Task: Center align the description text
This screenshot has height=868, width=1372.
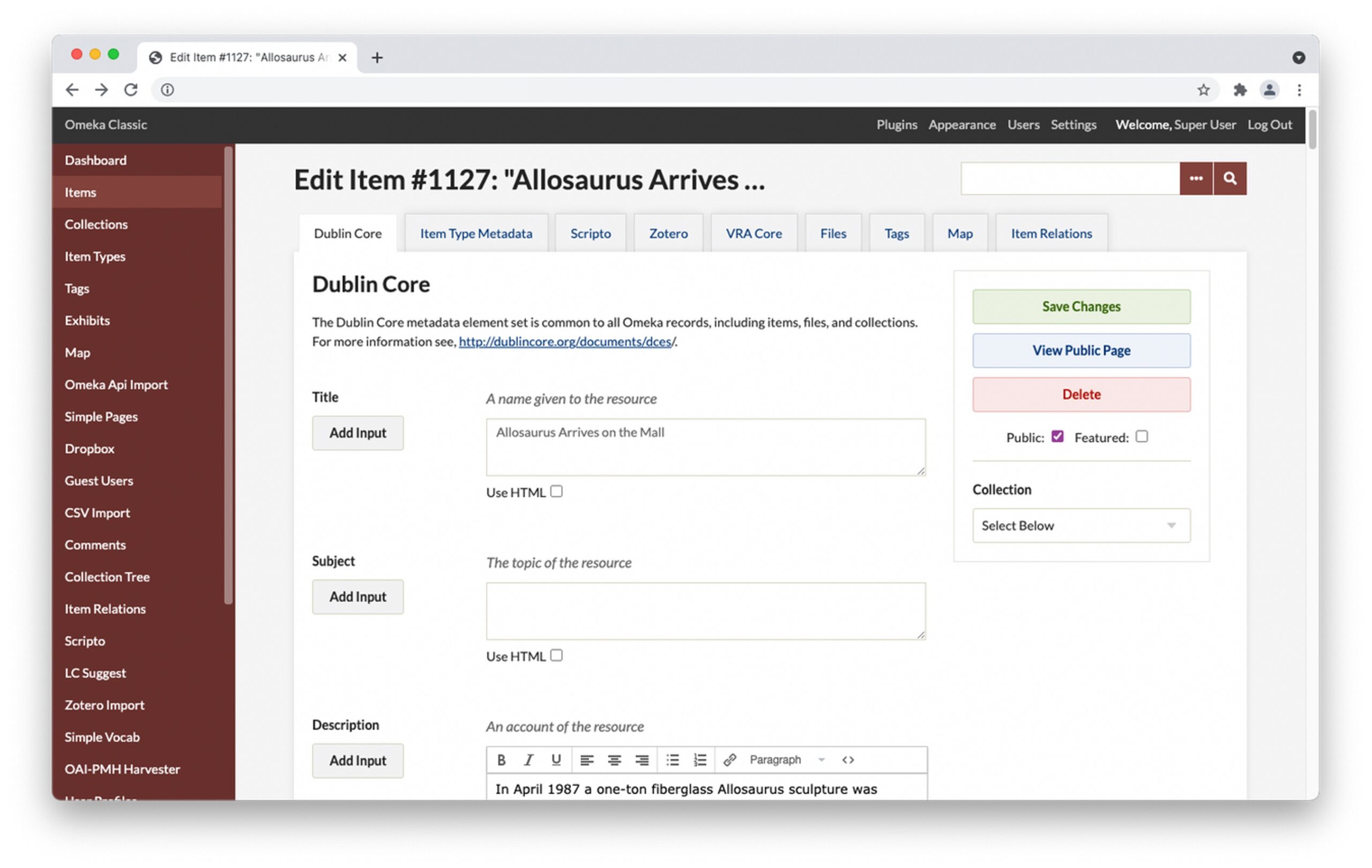Action: [614, 760]
